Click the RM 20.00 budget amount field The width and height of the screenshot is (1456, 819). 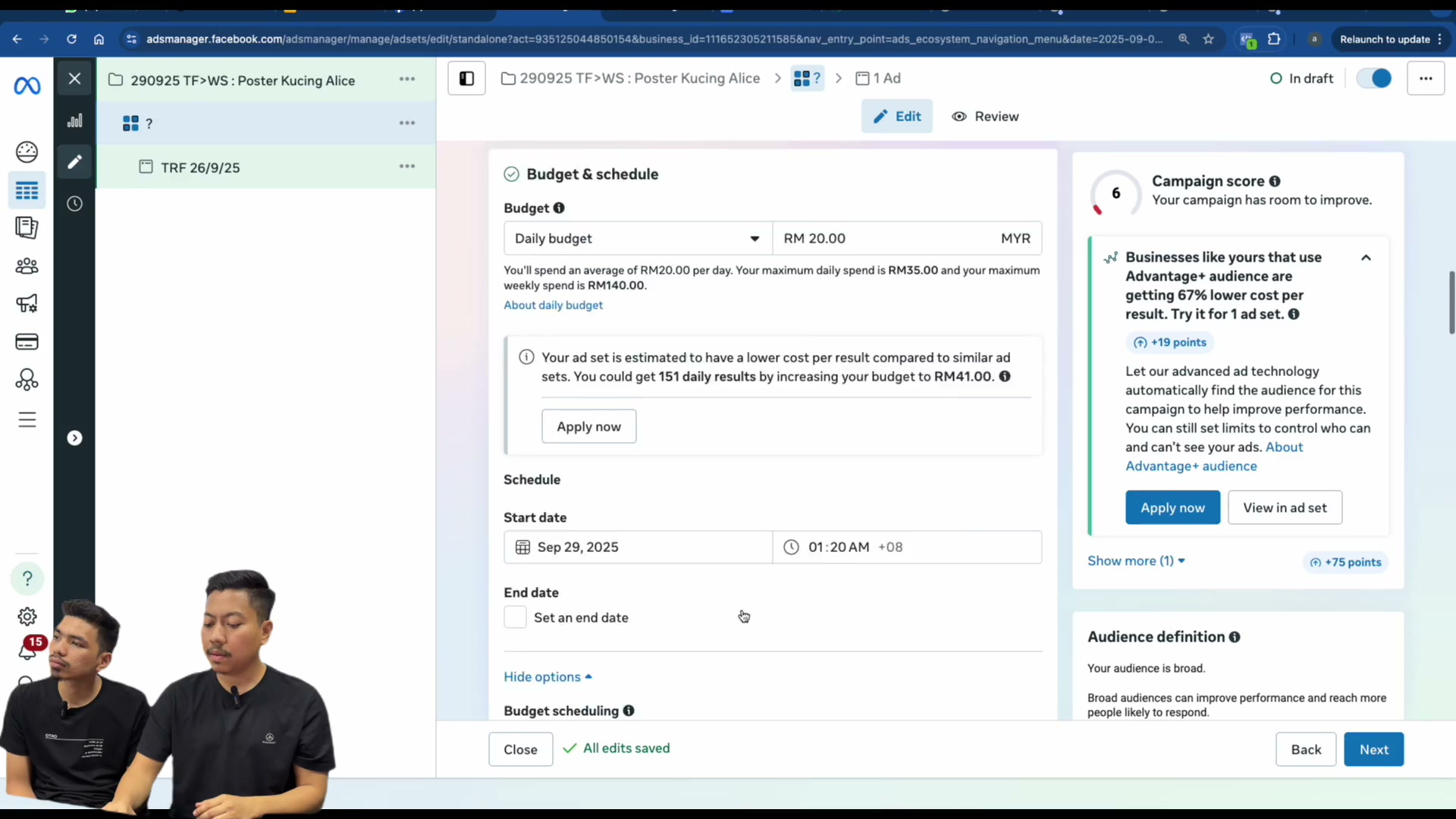pos(907,238)
